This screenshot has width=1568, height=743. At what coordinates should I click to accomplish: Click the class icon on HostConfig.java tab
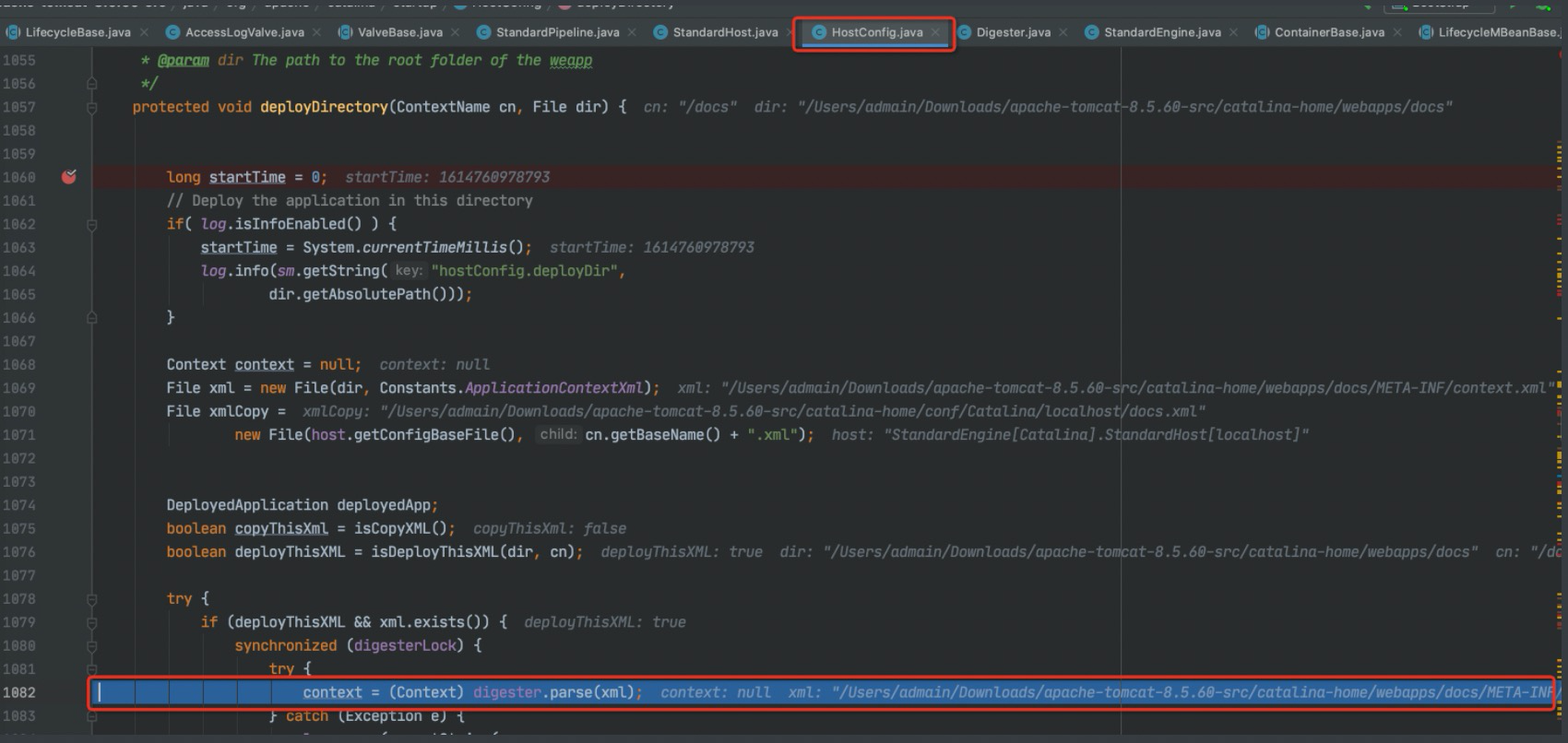point(819,32)
